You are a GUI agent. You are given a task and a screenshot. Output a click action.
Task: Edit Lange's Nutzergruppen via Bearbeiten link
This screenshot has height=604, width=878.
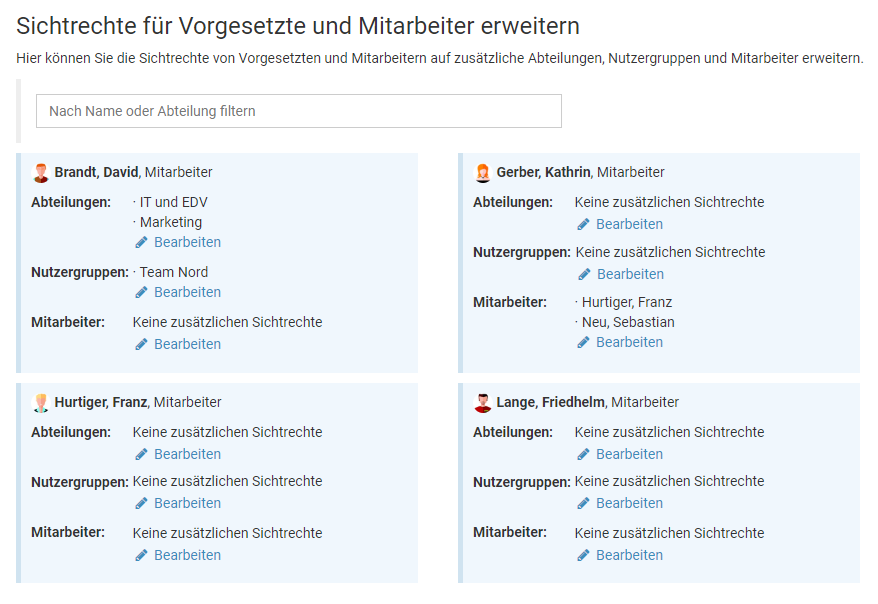coord(629,503)
